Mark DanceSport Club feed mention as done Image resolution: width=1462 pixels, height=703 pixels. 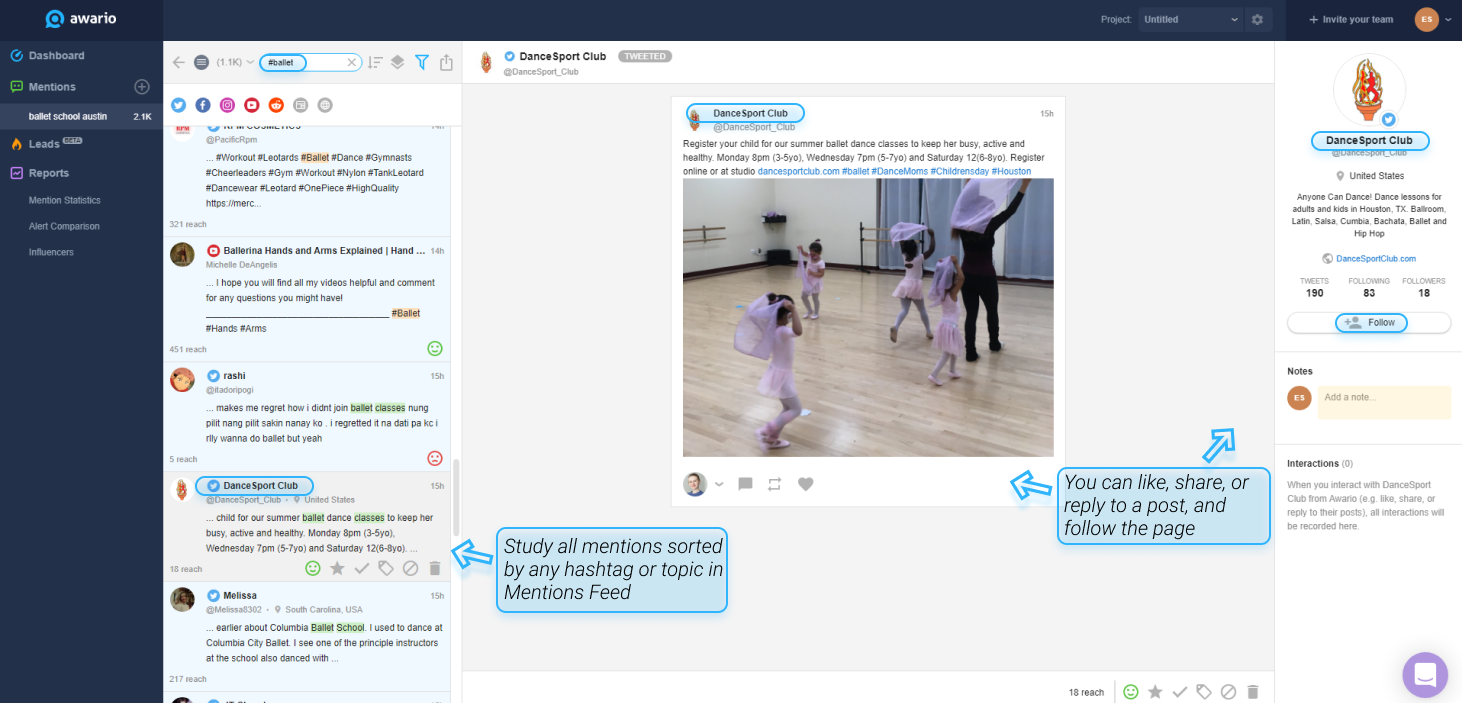362,568
